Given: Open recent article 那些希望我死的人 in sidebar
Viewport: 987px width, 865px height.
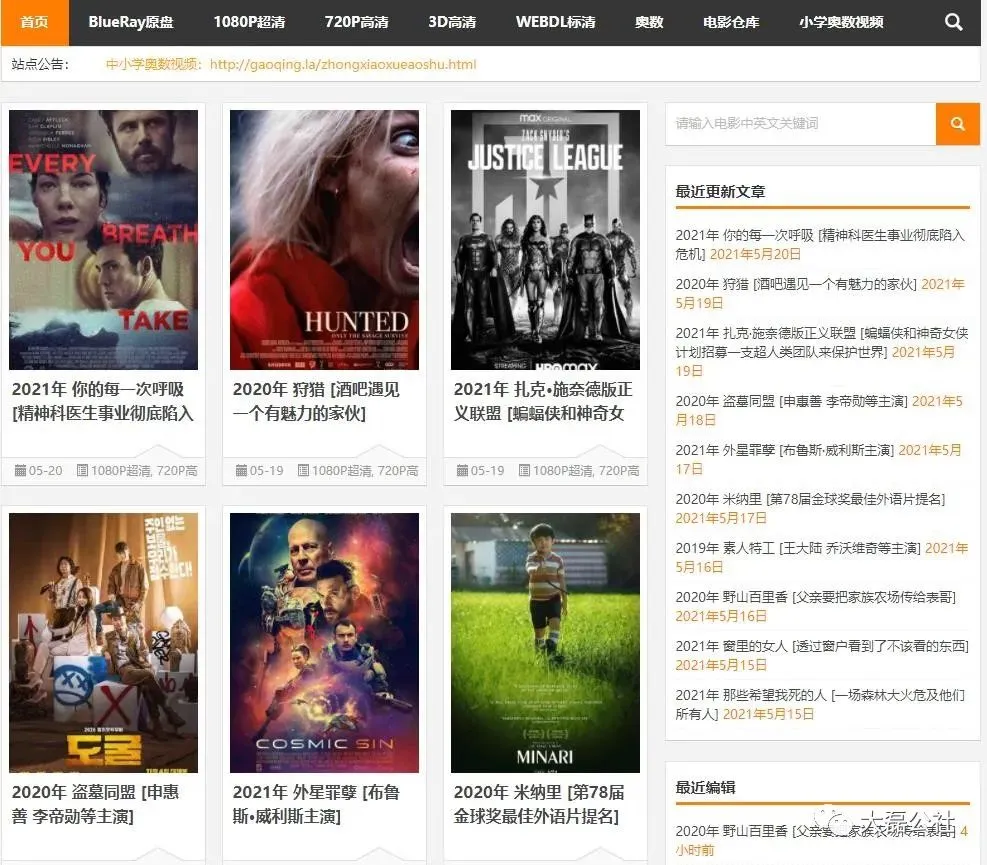Looking at the screenshot, I should tap(820, 704).
